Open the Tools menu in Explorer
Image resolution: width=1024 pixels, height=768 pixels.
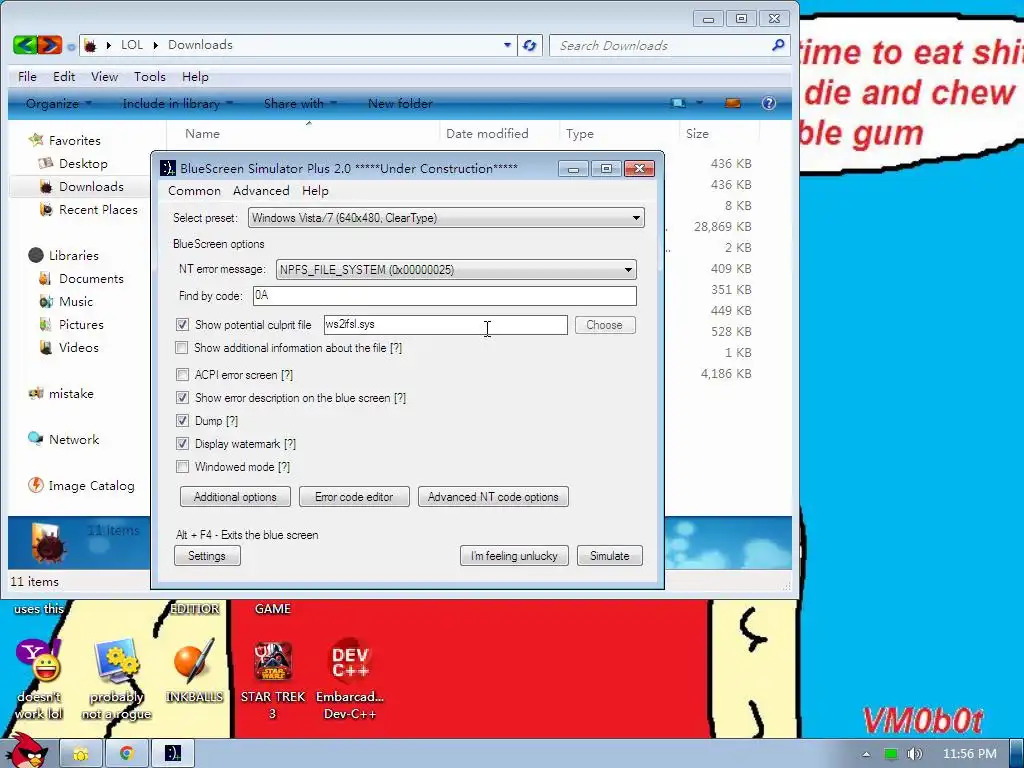point(150,76)
